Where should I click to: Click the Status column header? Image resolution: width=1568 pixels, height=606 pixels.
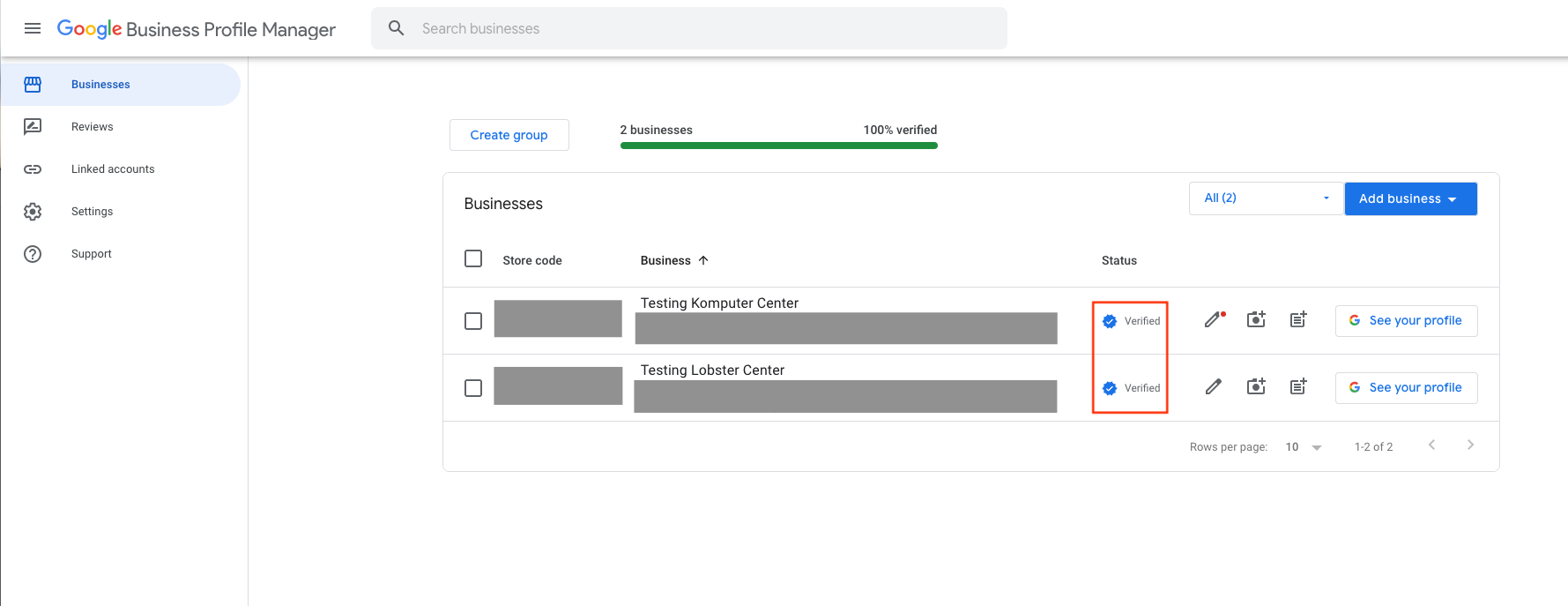pyautogui.click(x=1119, y=260)
